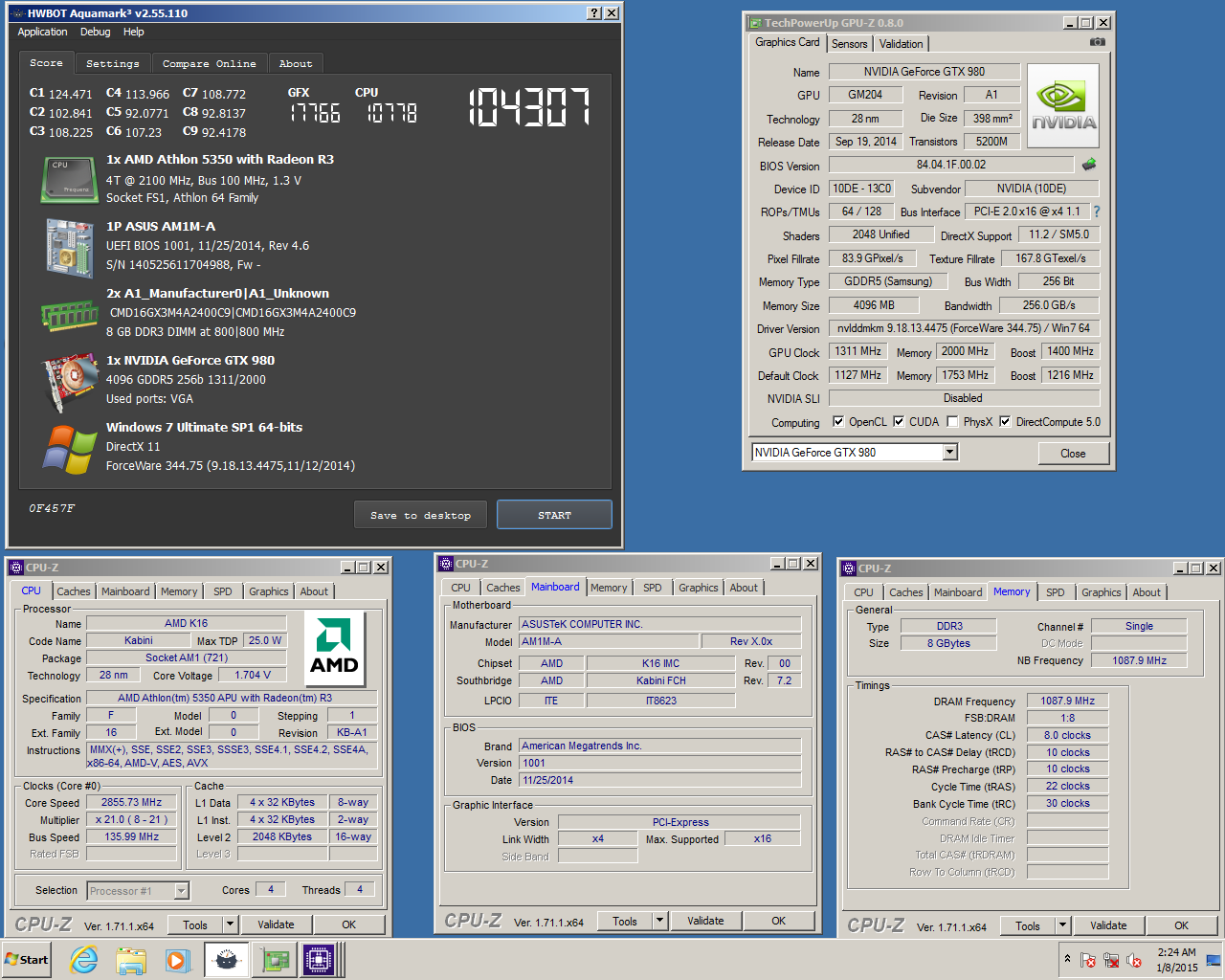
Task: Click the Close button in GPU-Z
Action: 1073,453
